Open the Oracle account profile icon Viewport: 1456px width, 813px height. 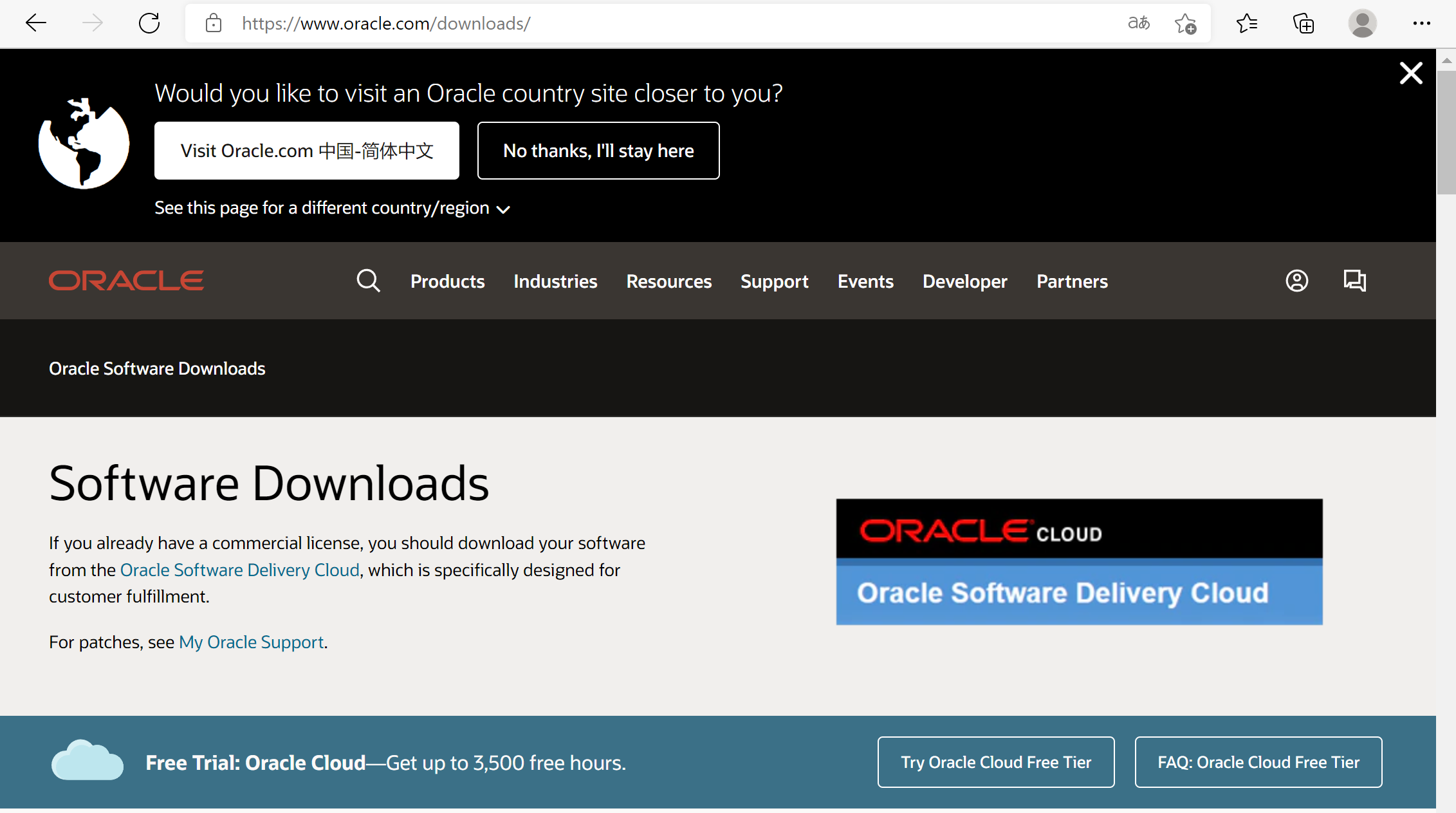[x=1296, y=281]
